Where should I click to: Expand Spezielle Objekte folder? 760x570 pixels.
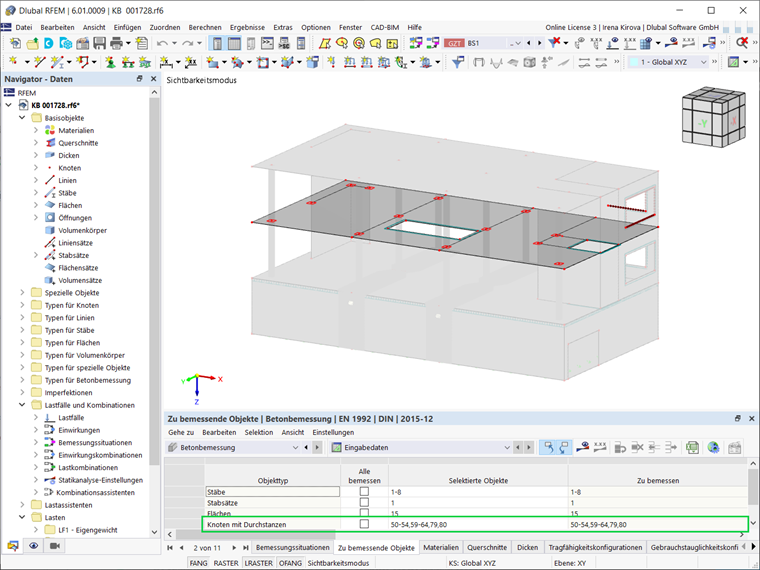pos(22,293)
